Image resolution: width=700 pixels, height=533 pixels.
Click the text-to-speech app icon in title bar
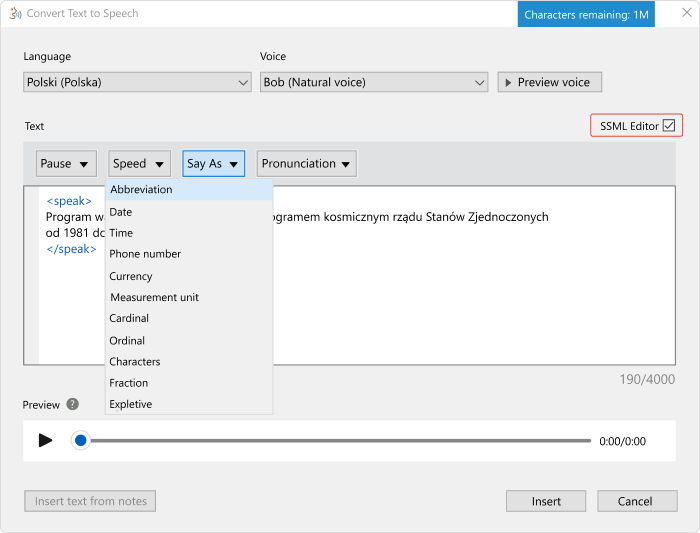15,14
